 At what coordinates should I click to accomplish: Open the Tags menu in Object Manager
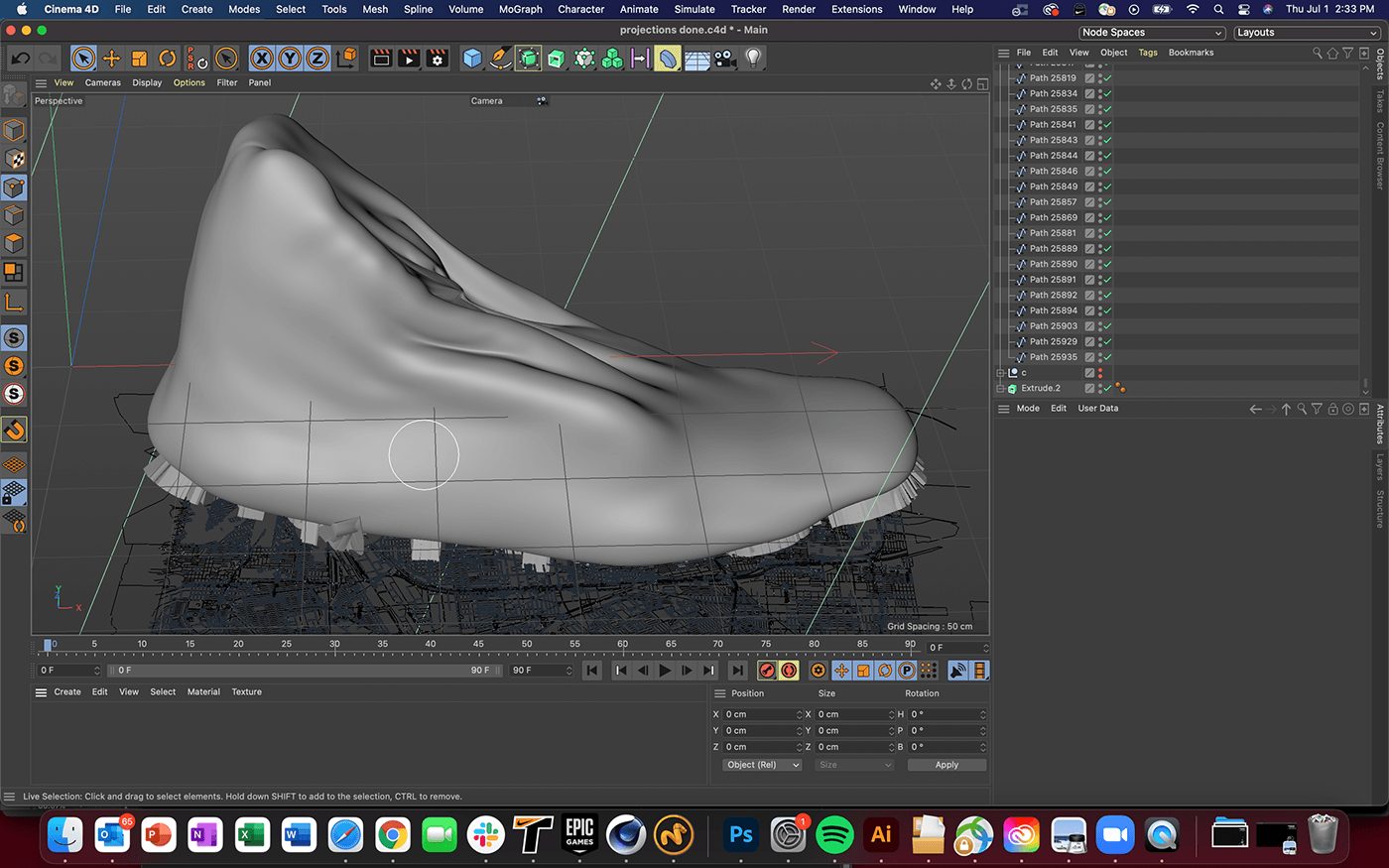click(x=1148, y=53)
